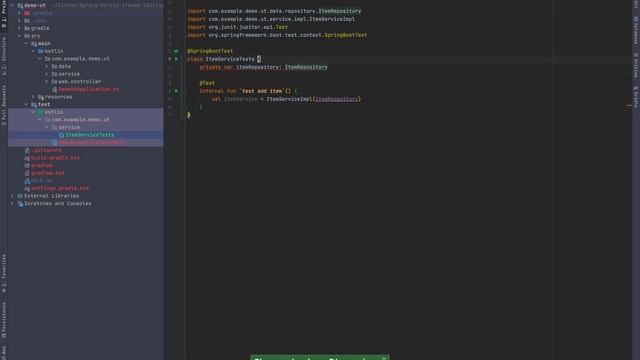Expand the web.controller package
Screen dimensions: 640x360
click(x=47, y=82)
